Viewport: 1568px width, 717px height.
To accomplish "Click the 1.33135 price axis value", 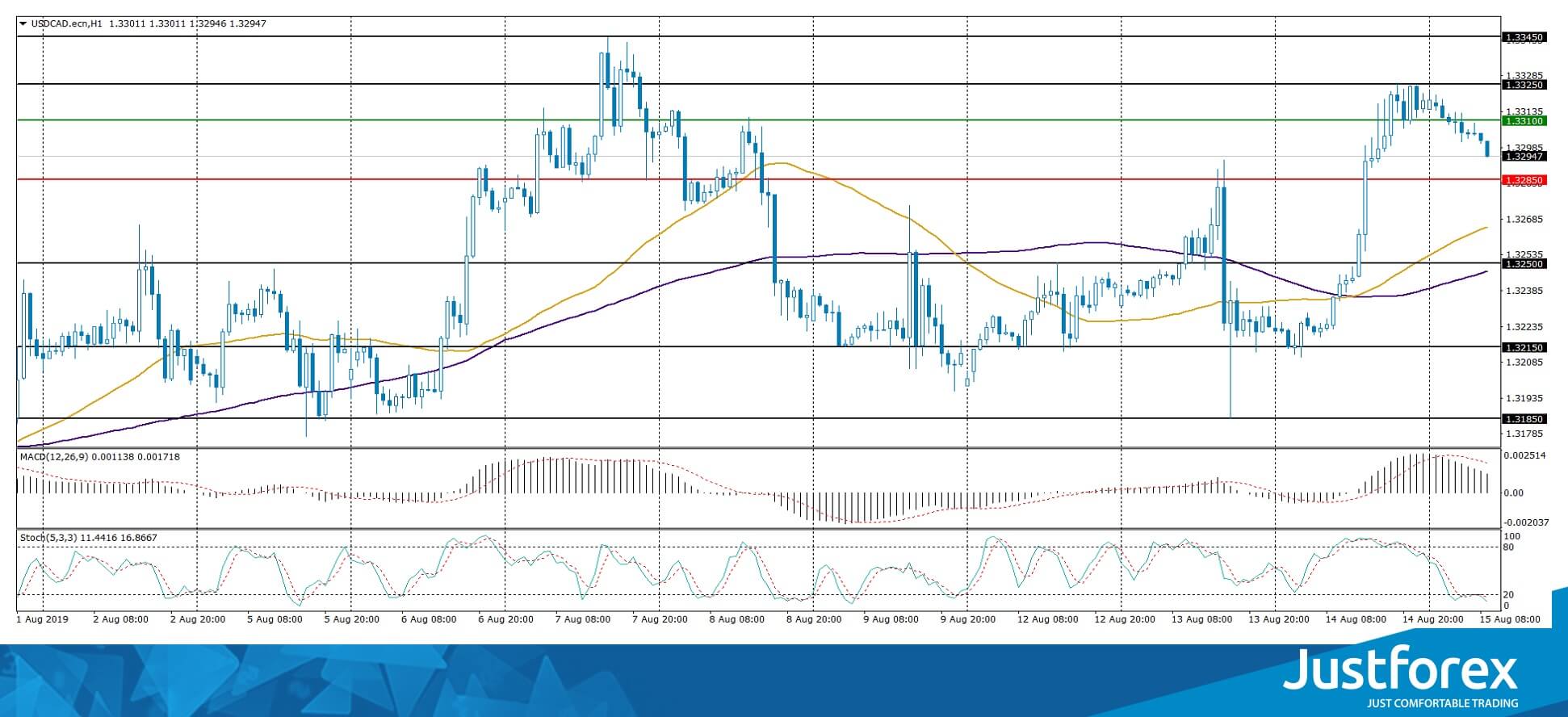I will point(1525,111).
